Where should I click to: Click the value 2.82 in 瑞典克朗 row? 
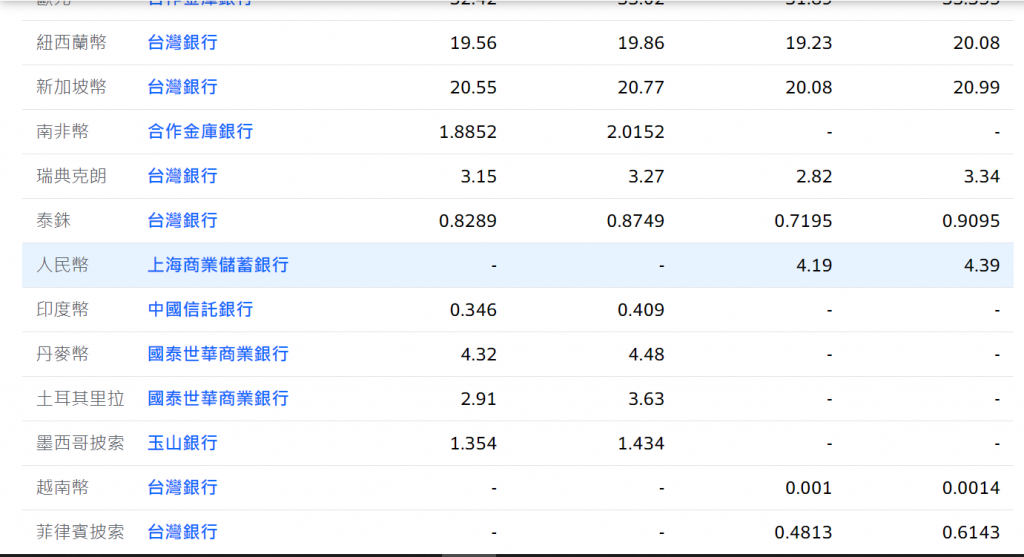[814, 176]
